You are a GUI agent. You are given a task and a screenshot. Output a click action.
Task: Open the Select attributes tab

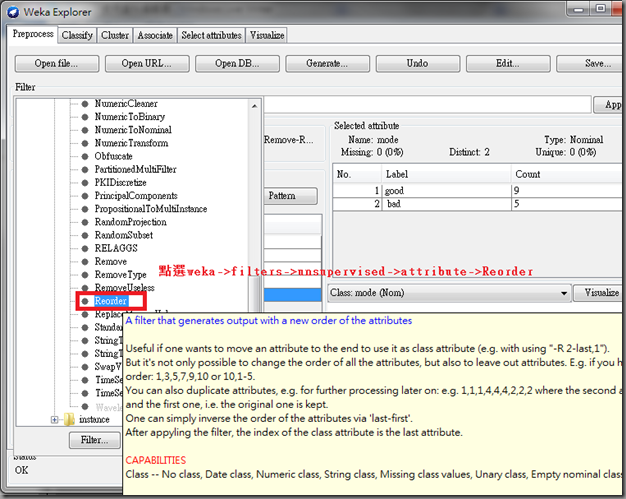coord(211,35)
